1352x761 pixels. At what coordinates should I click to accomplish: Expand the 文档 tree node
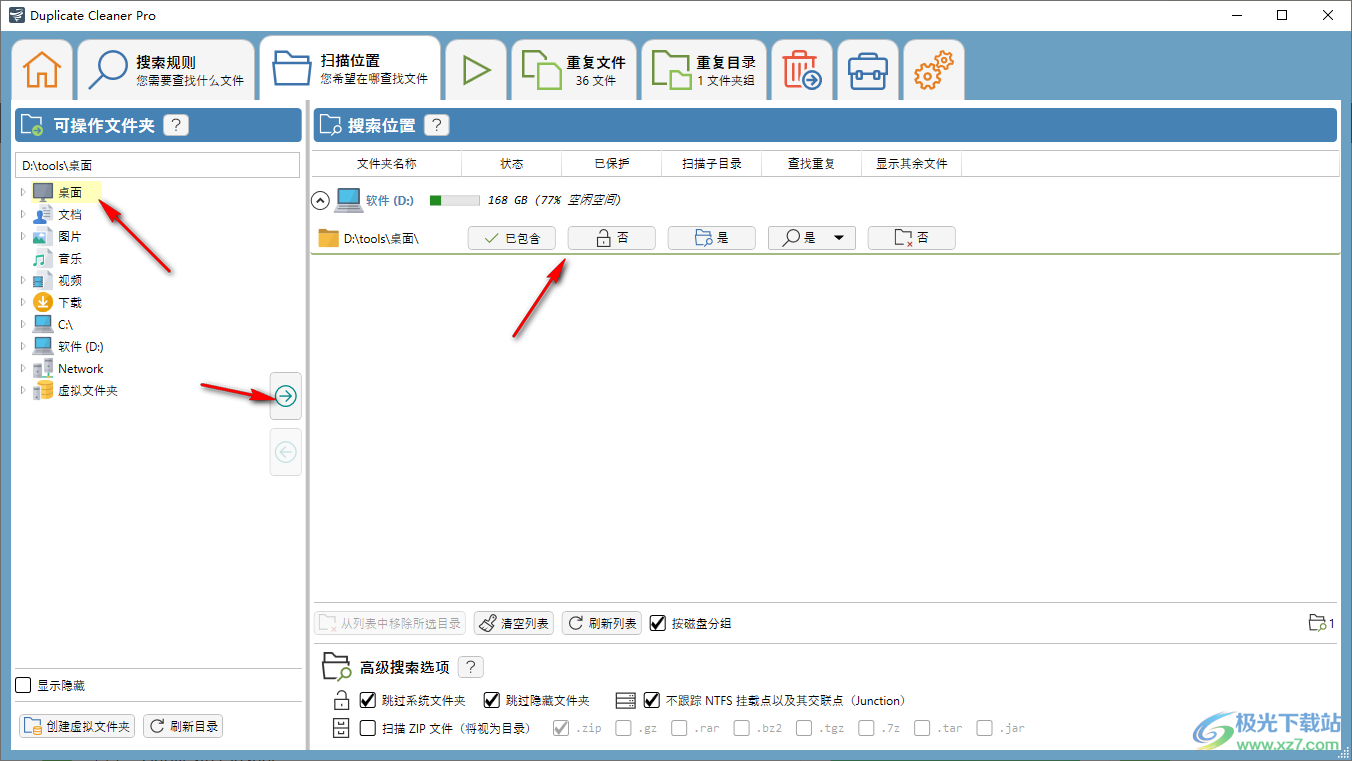coord(23,214)
